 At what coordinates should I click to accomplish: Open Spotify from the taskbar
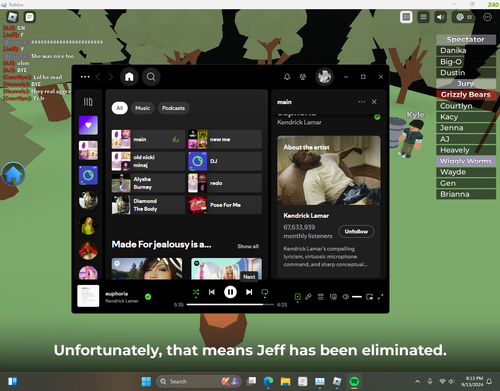(x=354, y=381)
